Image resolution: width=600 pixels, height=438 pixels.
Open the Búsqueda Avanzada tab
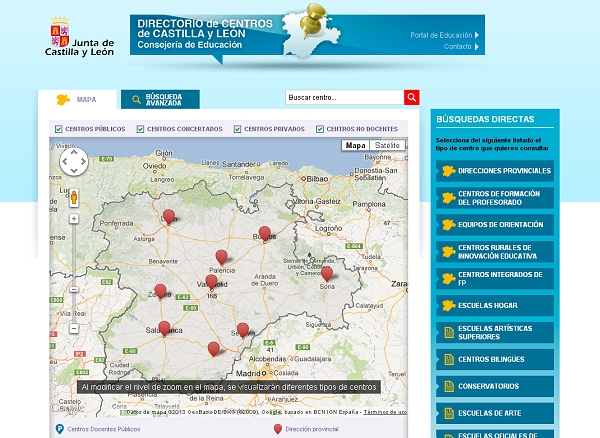160,99
